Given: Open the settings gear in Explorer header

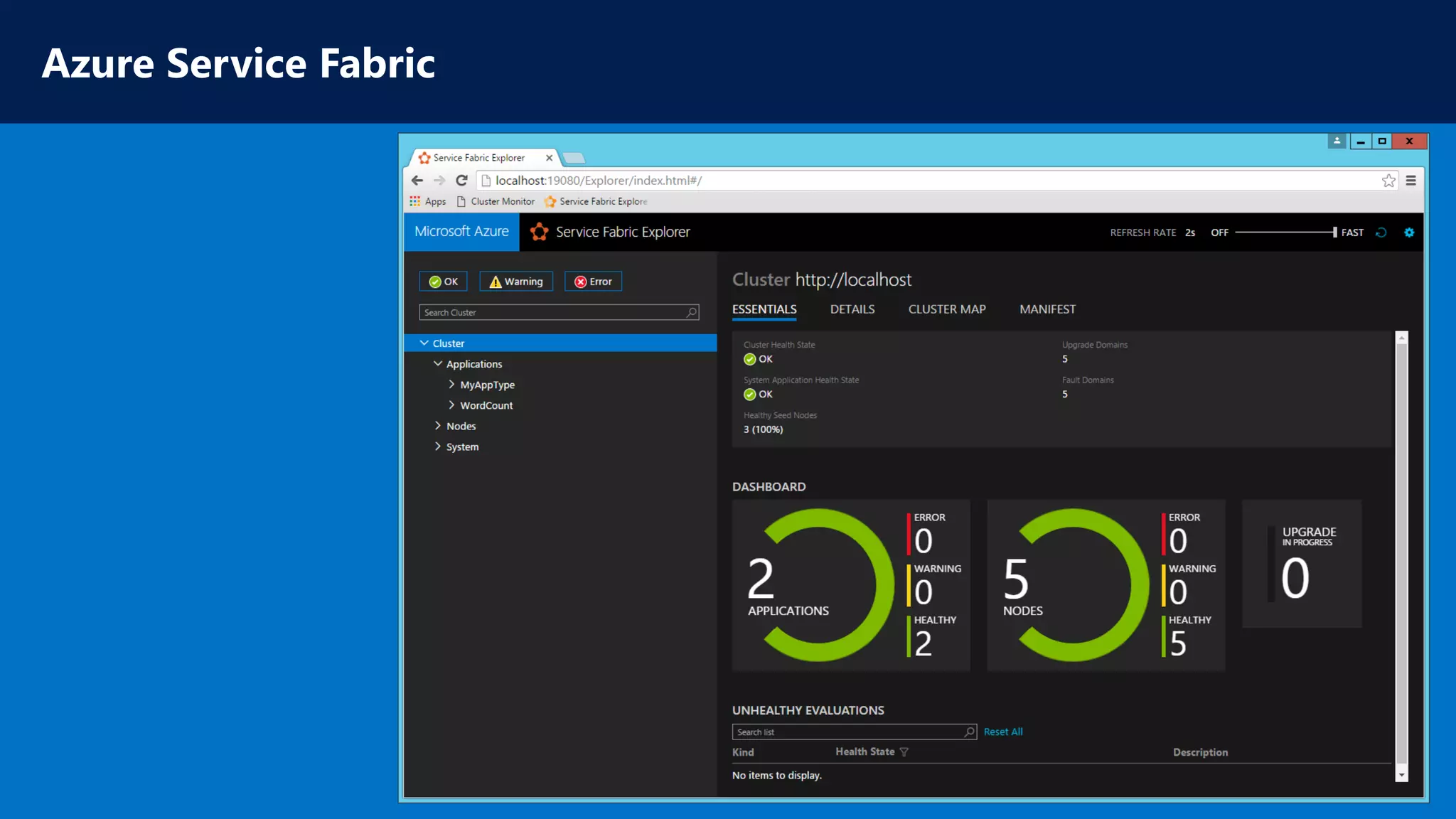Looking at the screenshot, I should click(x=1409, y=232).
